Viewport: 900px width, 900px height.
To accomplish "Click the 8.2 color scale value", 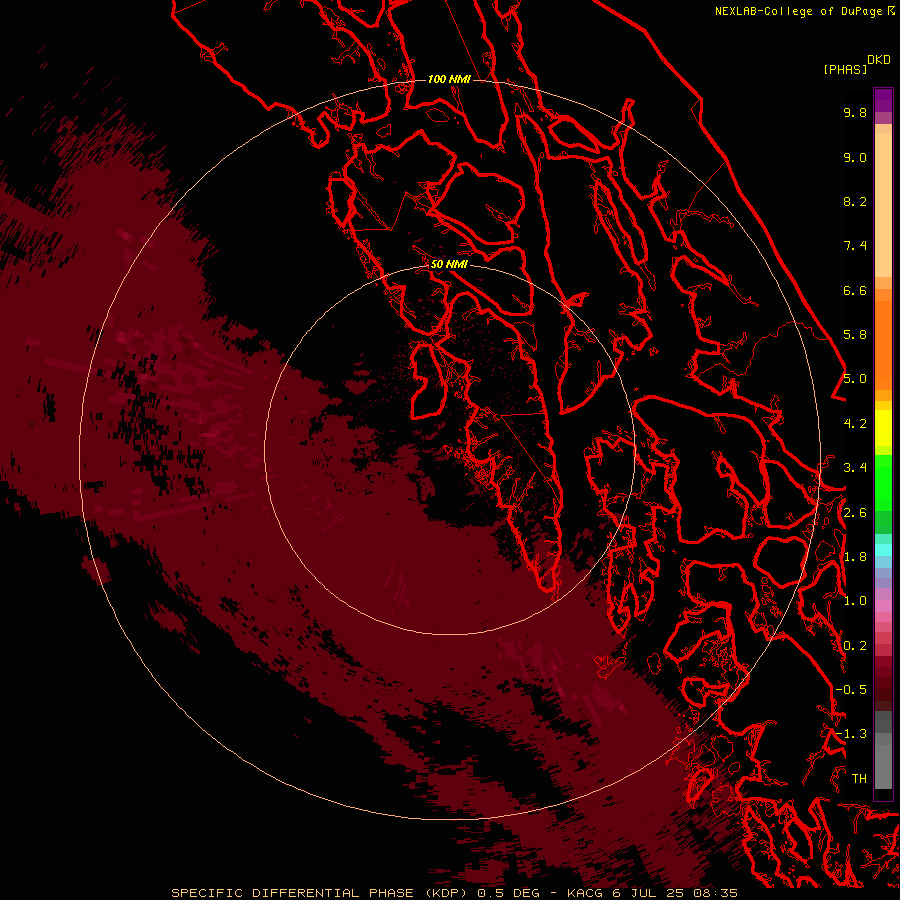I will click(855, 201).
